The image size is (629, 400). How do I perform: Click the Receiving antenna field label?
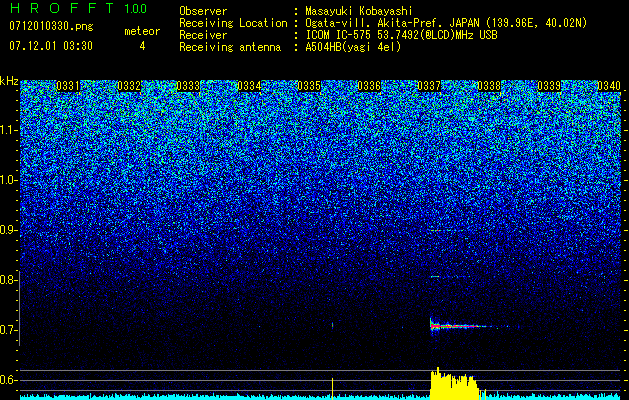(230, 47)
